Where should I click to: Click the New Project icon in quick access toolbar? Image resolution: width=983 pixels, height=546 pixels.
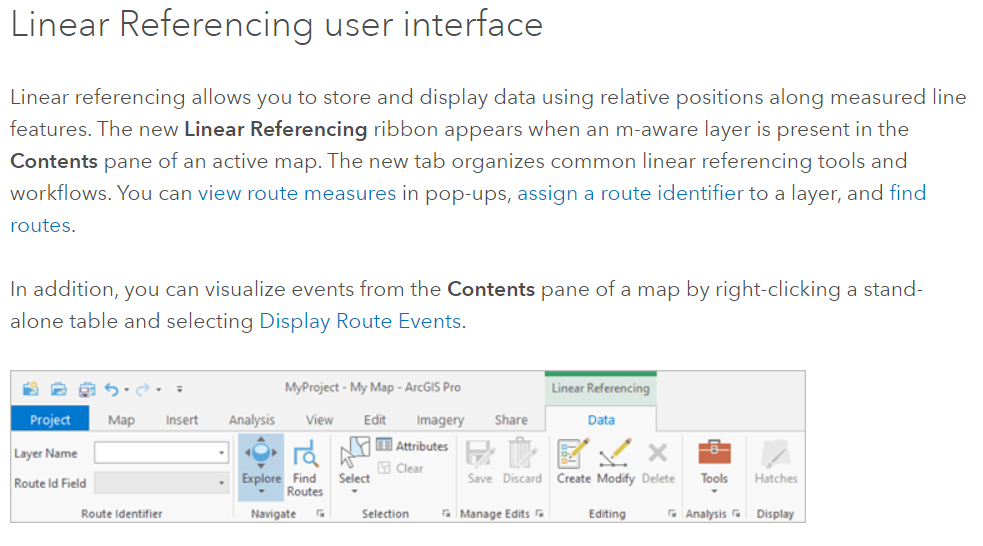pyautogui.click(x=30, y=389)
